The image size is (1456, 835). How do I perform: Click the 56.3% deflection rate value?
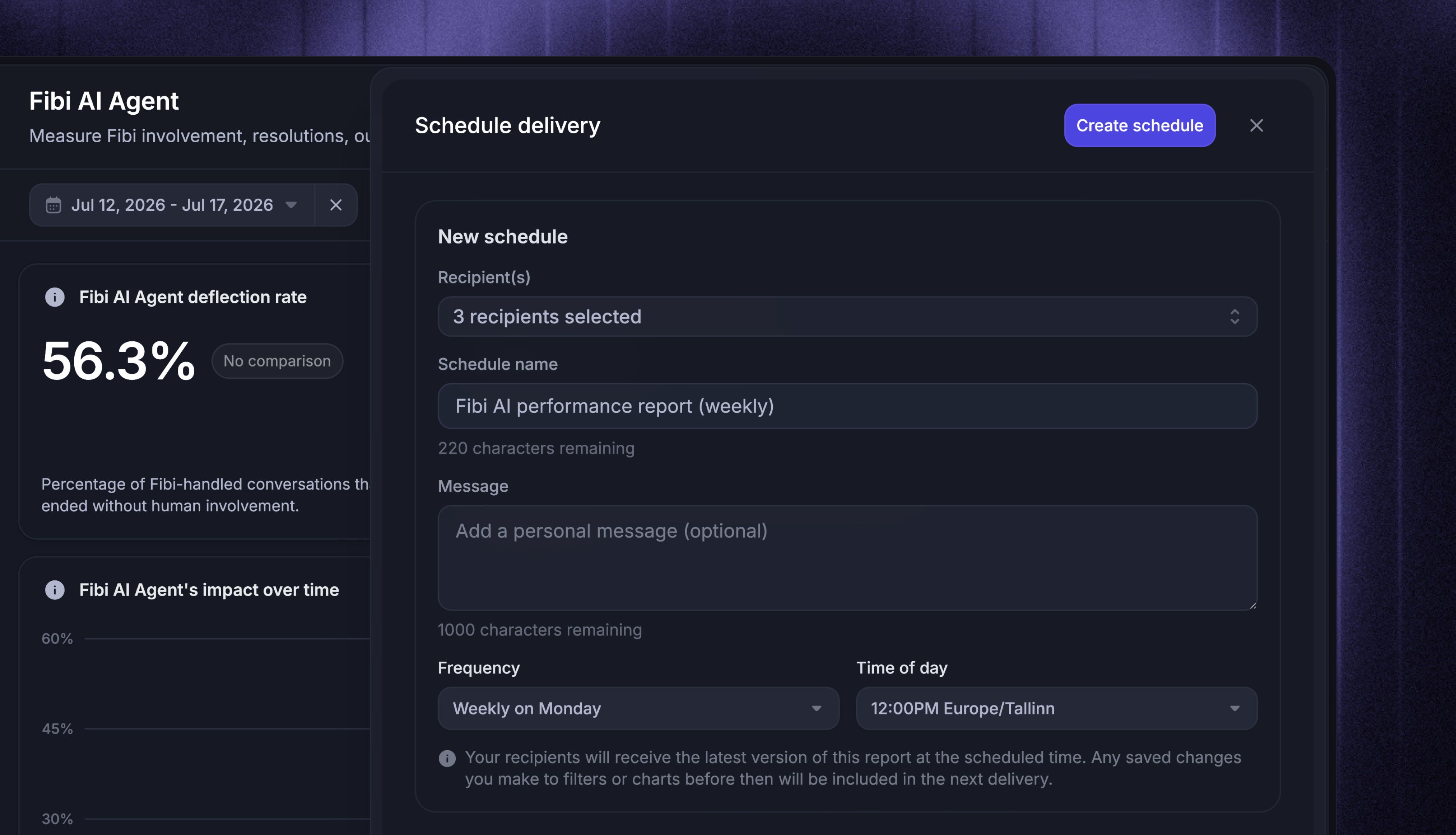[x=119, y=361]
